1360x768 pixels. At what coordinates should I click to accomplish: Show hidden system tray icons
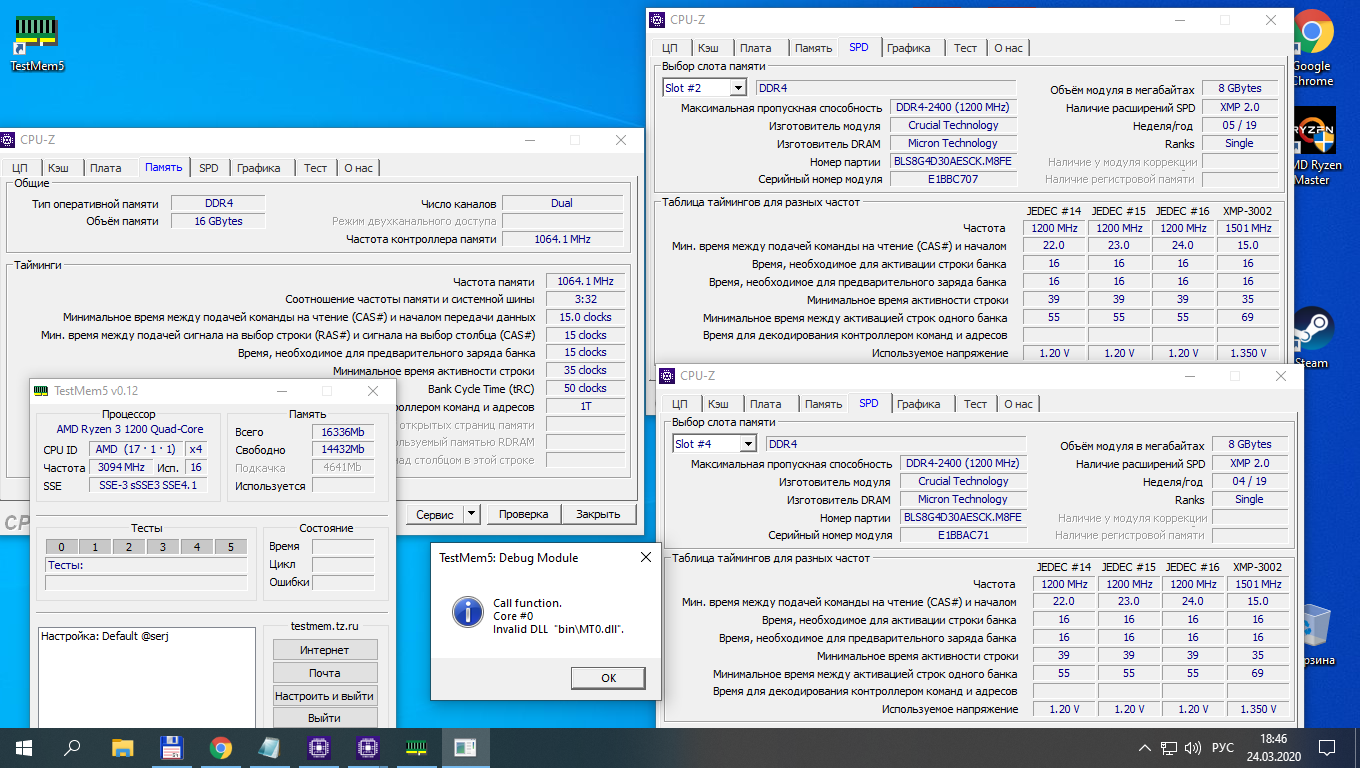[x=1145, y=748]
